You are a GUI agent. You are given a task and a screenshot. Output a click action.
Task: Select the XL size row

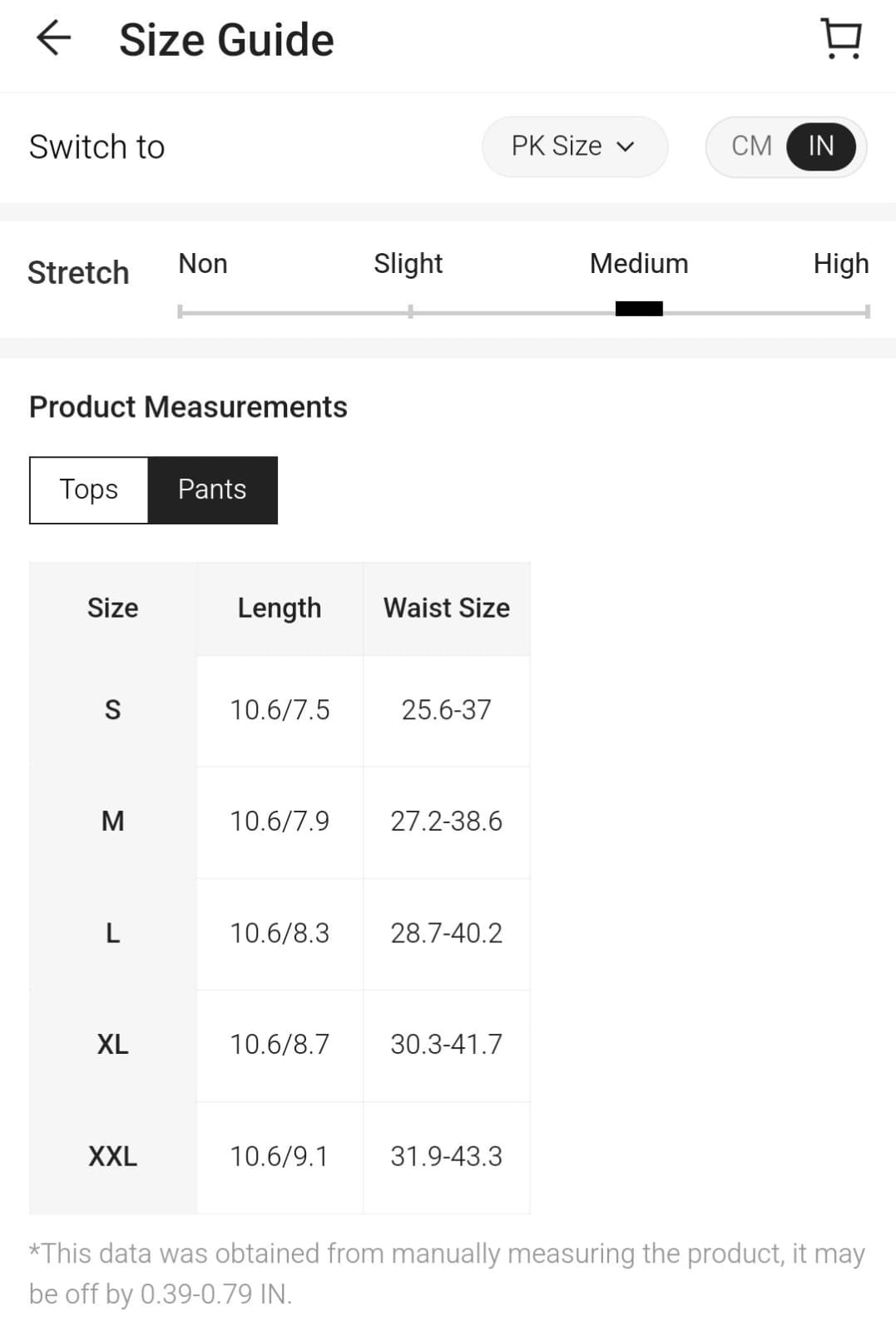113,1045
